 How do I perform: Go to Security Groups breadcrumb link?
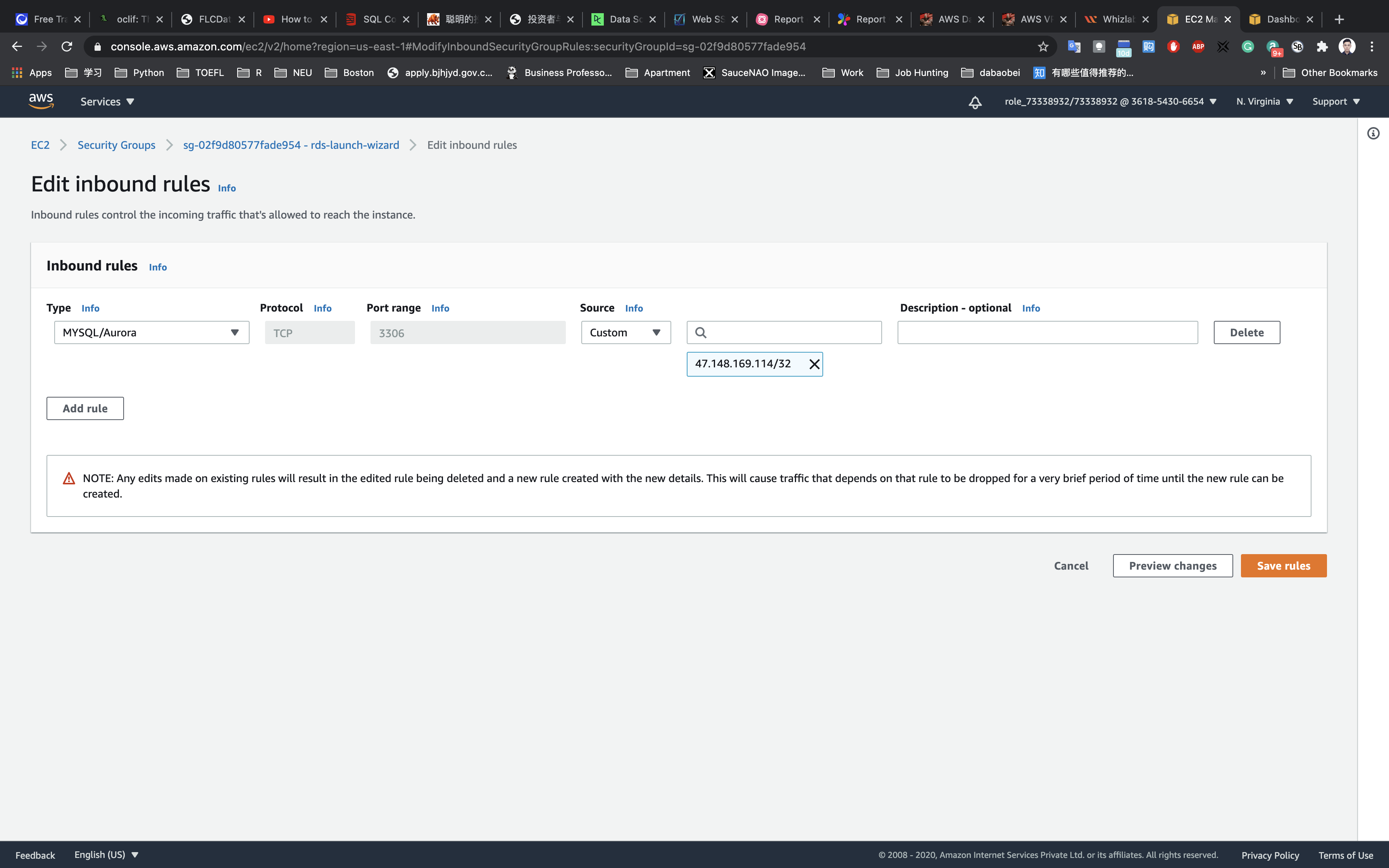[x=117, y=145]
